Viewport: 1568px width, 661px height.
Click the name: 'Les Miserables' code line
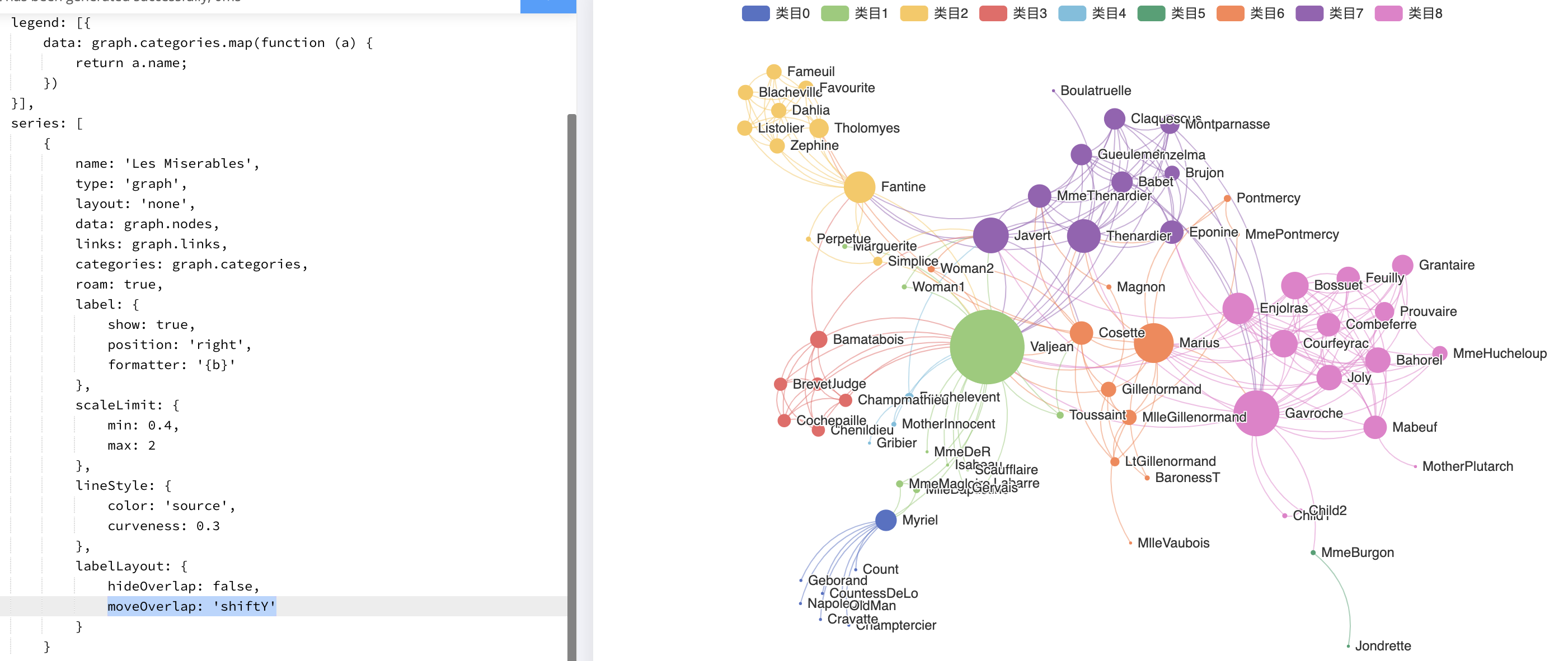(x=167, y=164)
